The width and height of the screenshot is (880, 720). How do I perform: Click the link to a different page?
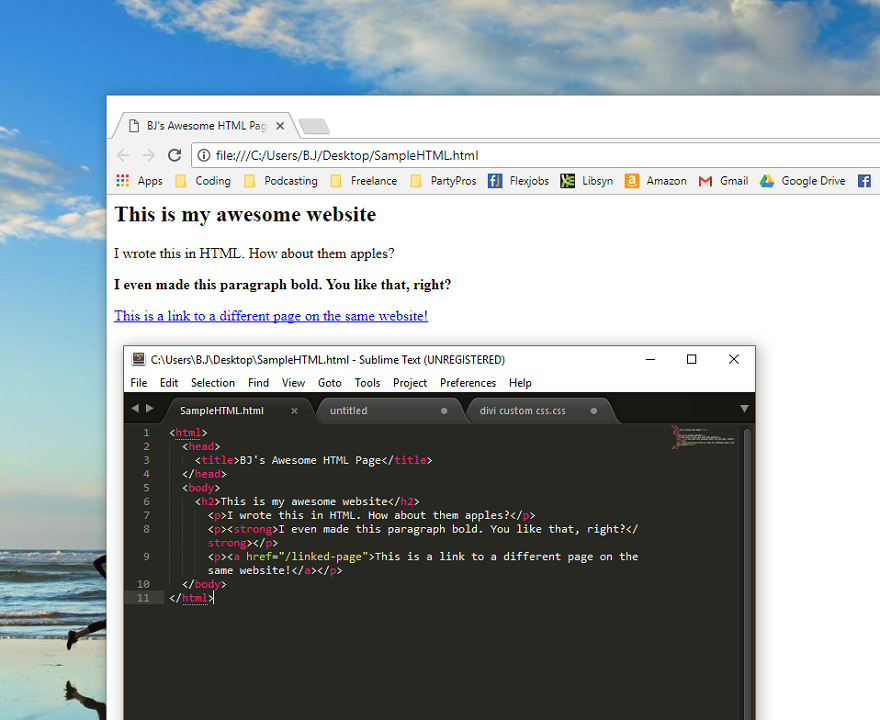pos(270,316)
